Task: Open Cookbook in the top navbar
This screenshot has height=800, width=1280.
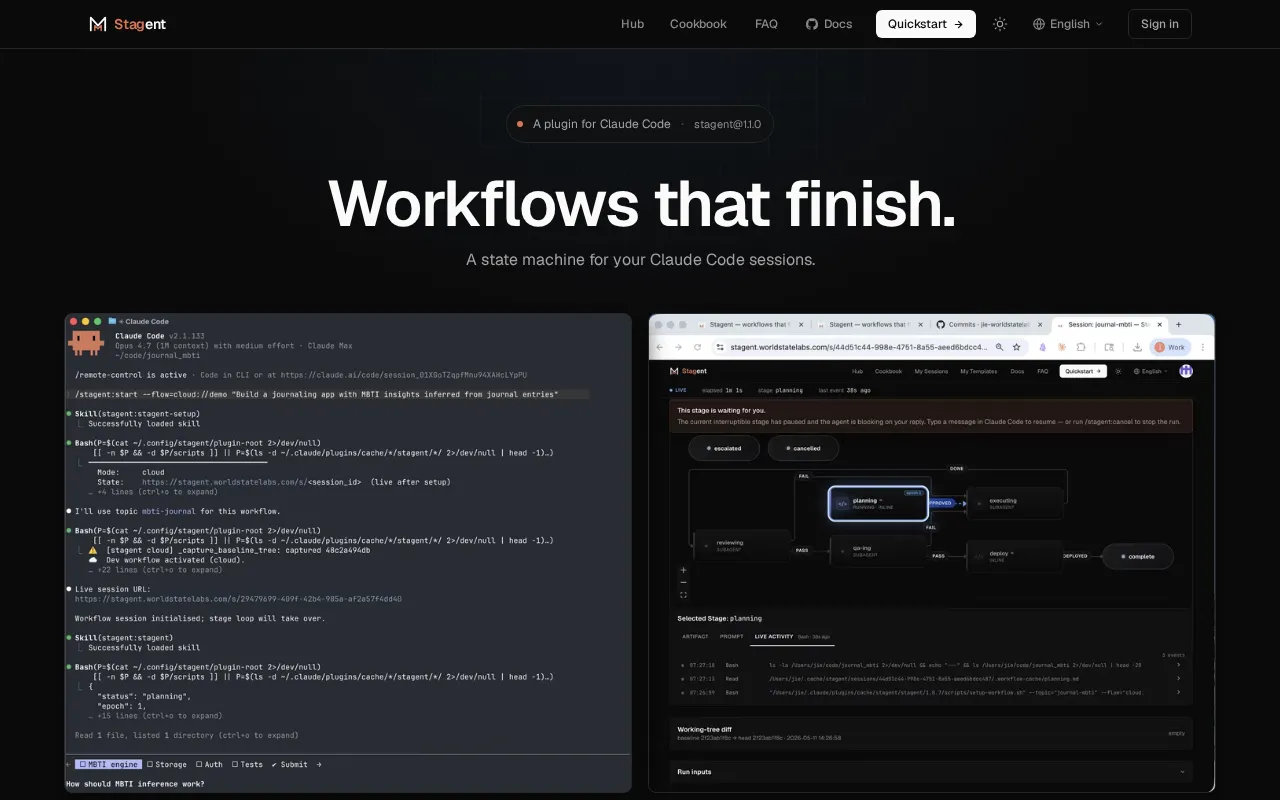Action: pos(698,24)
